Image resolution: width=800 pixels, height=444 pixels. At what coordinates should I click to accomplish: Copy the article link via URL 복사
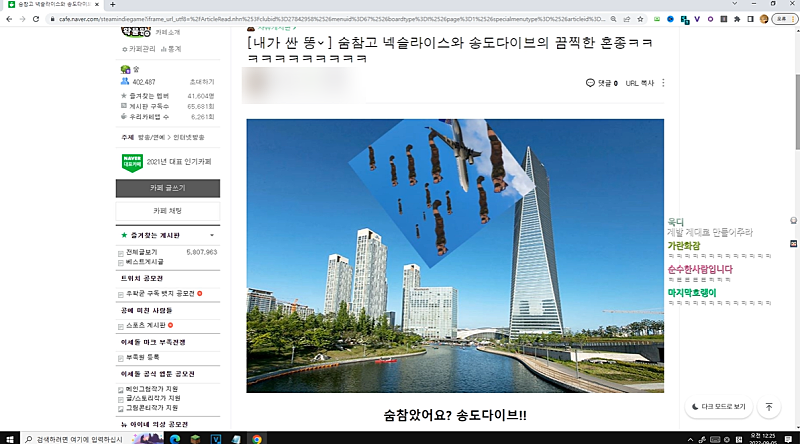point(639,83)
